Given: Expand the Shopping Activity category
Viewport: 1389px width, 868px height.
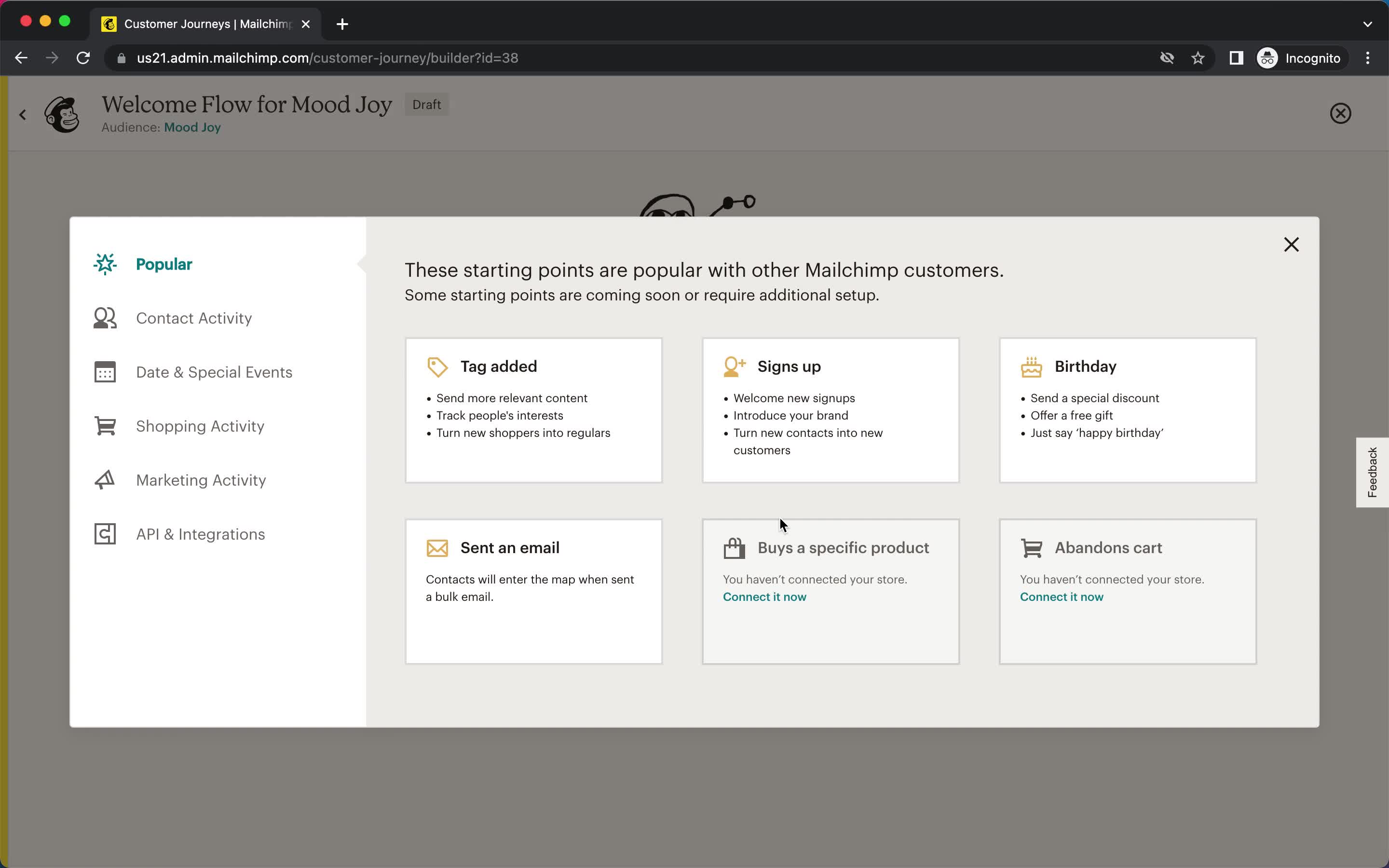Looking at the screenshot, I should (200, 425).
